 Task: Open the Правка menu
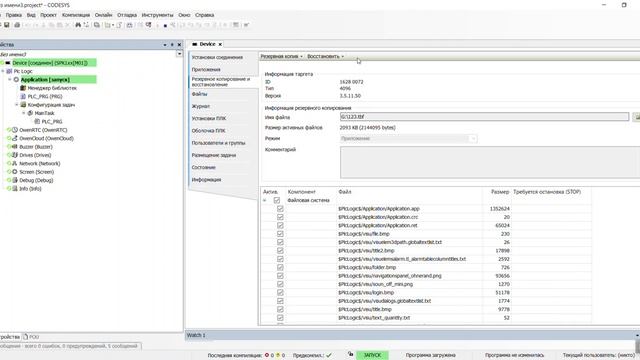(13, 15)
